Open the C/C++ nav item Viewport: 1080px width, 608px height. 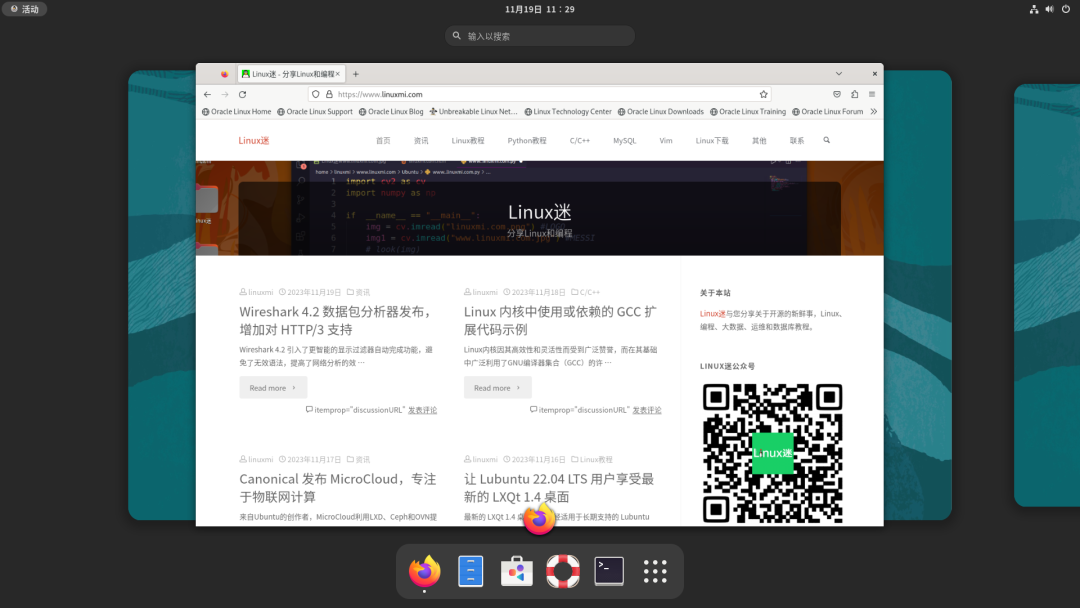[579, 140]
